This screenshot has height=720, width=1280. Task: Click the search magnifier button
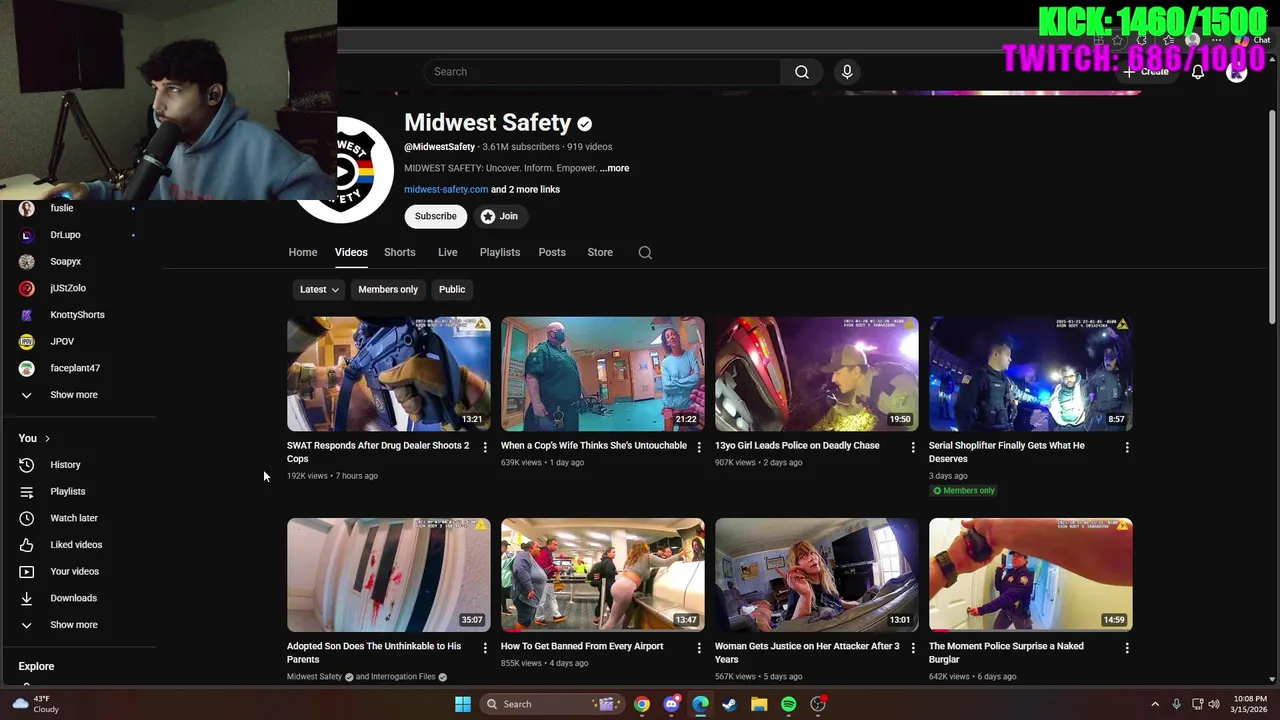[802, 72]
